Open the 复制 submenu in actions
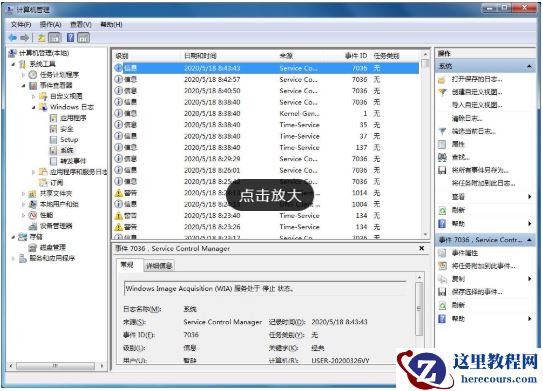This screenshot has width=543, height=391. pos(529,279)
